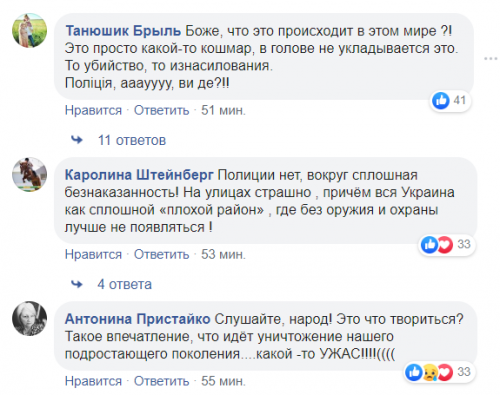Click thumbs-up reaction on Антонина Пристайко's comment
Image resolution: width=500 pixels, height=395 pixels.
click(x=414, y=372)
